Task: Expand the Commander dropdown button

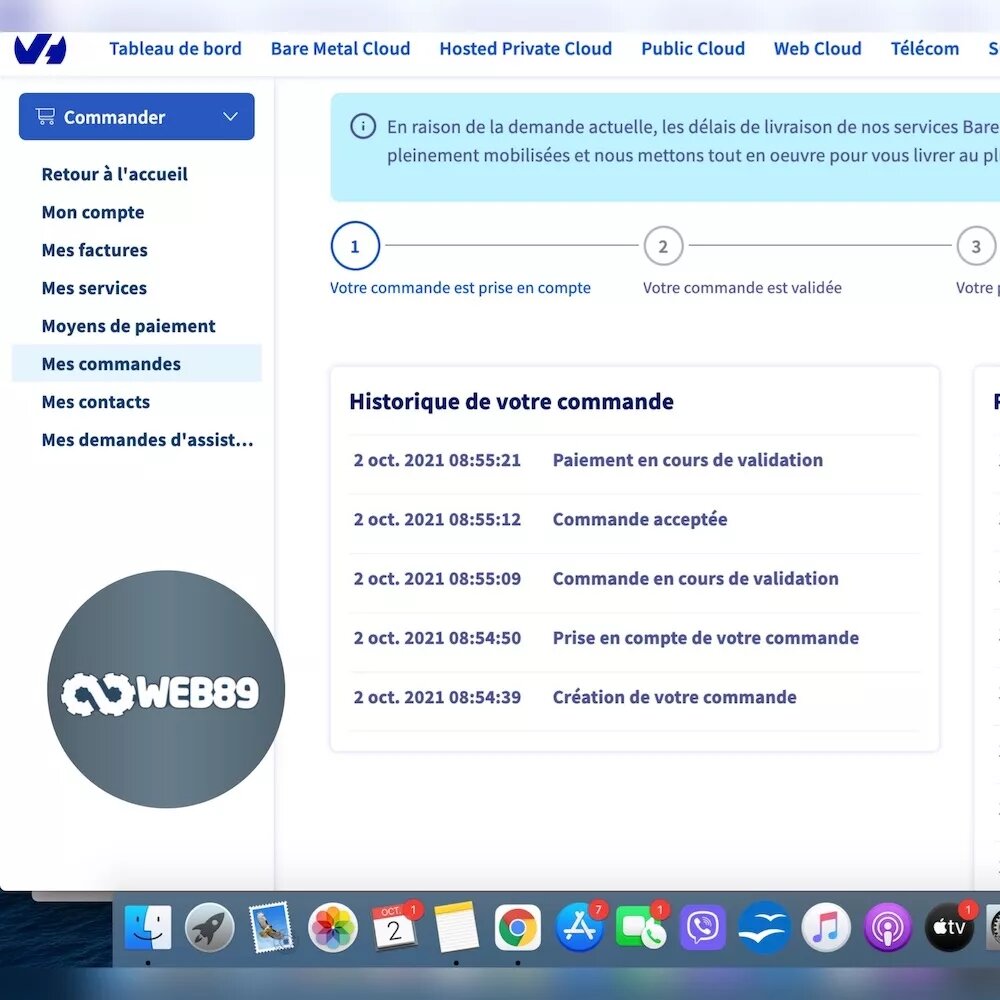Action: click(x=136, y=117)
